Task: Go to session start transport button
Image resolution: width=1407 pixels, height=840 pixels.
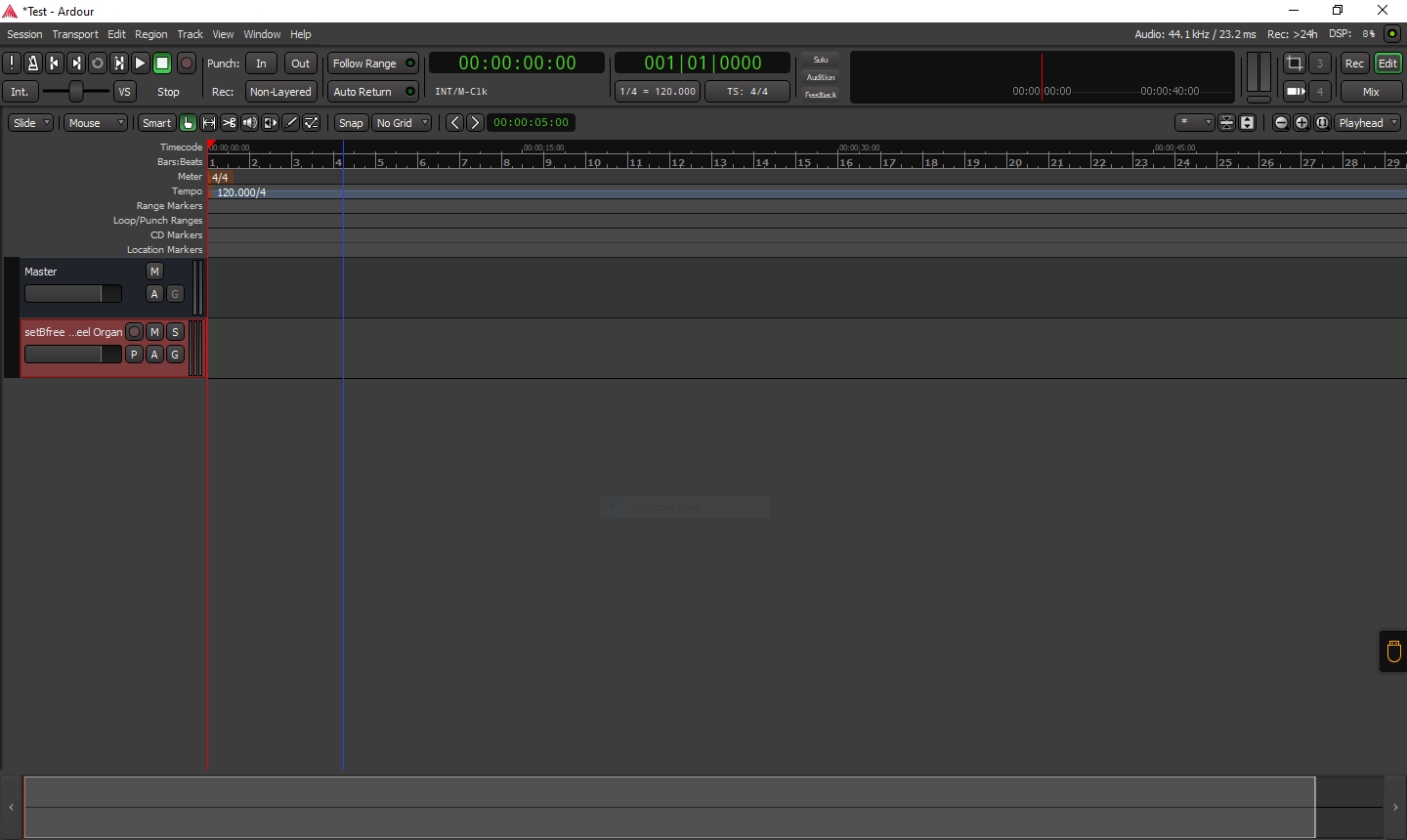Action: coord(55,63)
